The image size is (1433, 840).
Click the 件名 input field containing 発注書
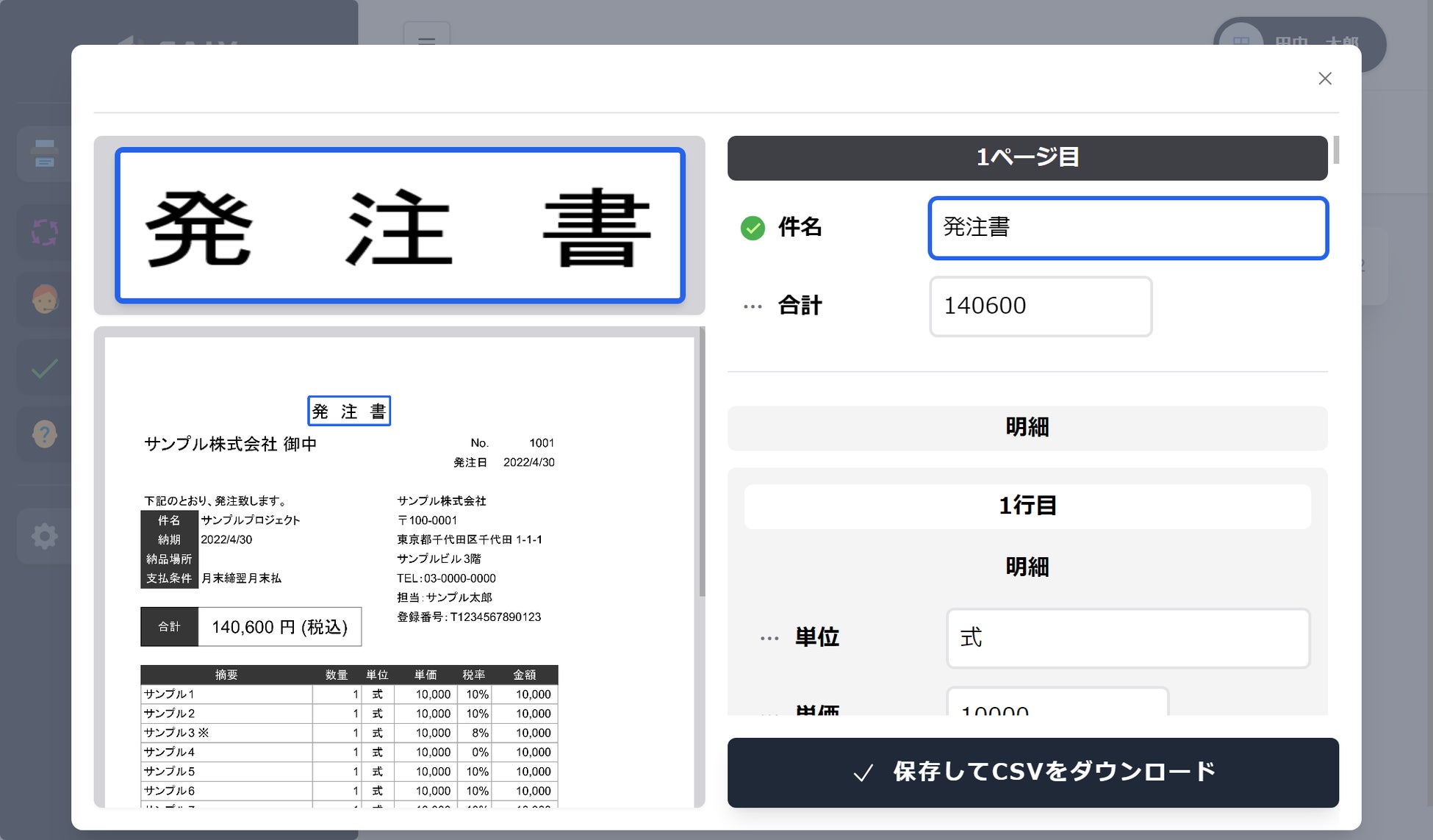click(x=1127, y=228)
